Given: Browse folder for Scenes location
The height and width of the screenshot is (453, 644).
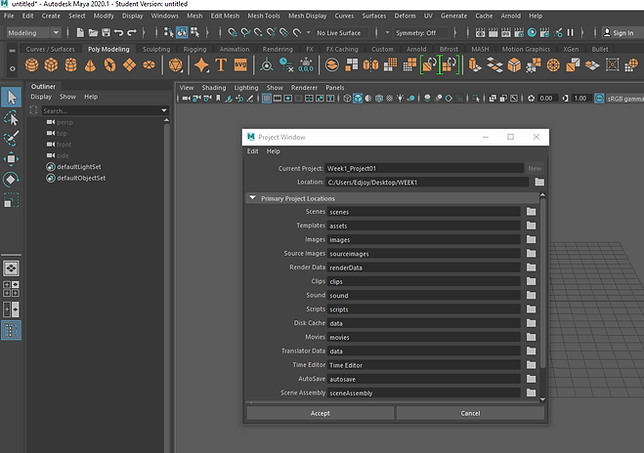Looking at the screenshot, I should (x=531, y=212).
